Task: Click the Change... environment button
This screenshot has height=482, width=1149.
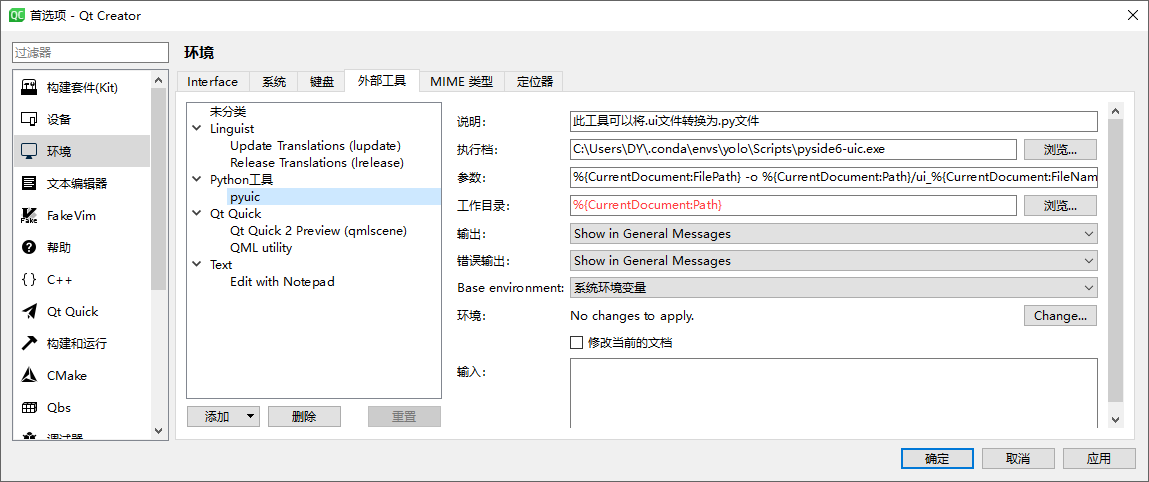Action: (1060, 316)
